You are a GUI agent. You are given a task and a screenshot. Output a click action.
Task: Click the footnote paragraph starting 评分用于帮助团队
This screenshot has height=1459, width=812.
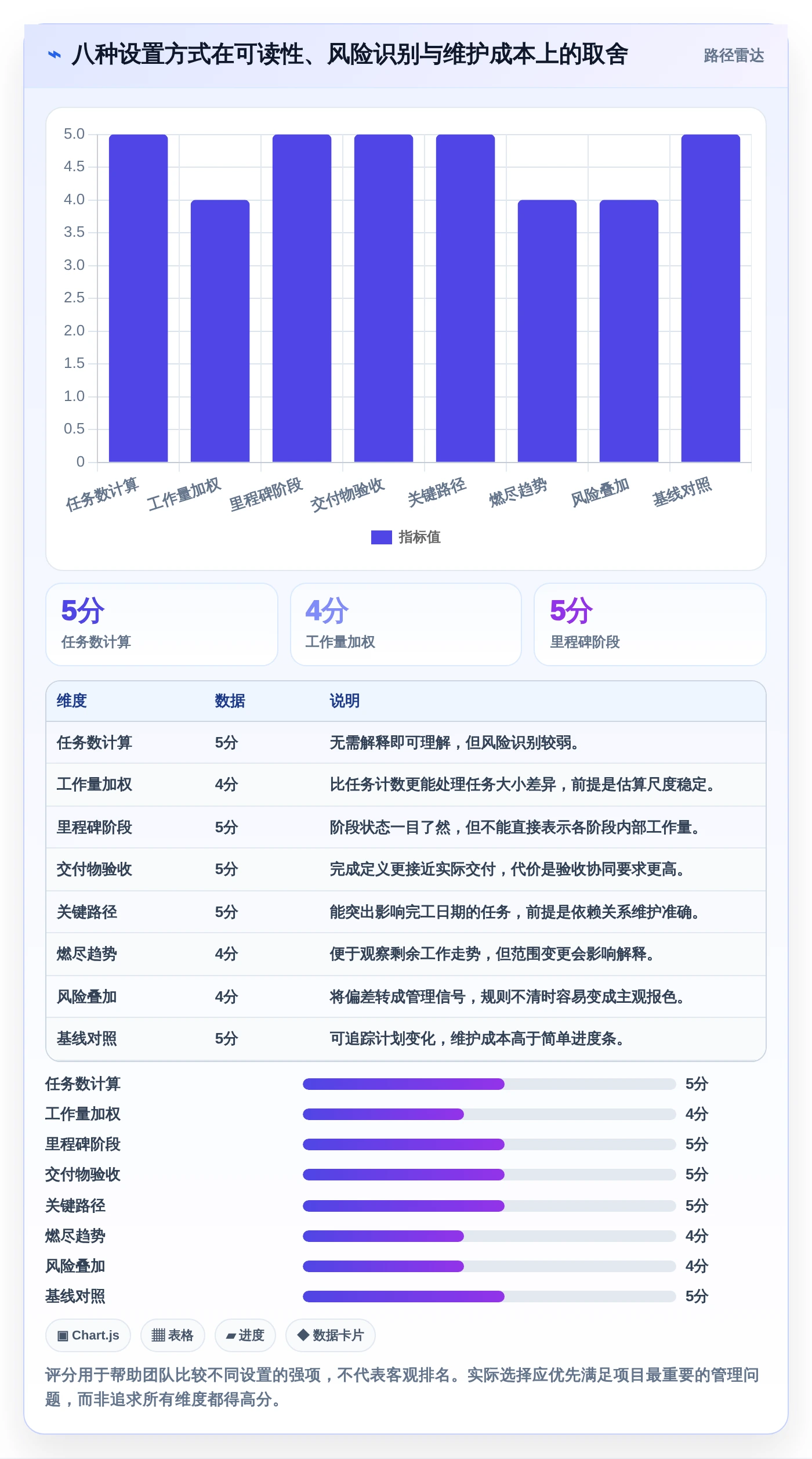tap(403, 1387)
